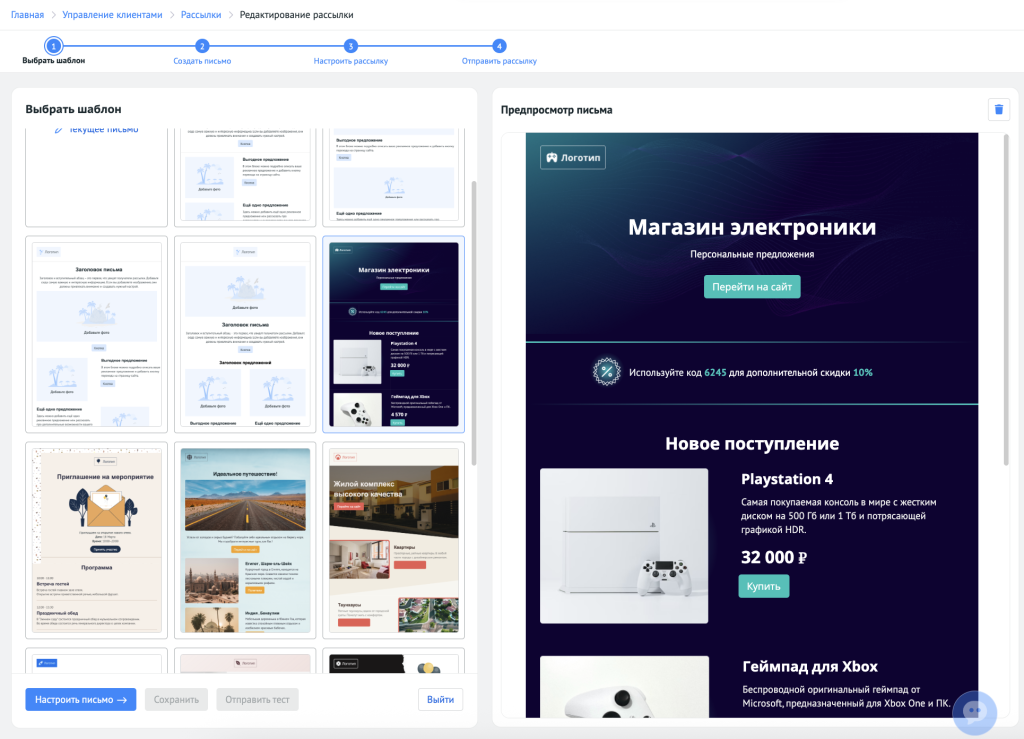
Task: Select step circle 2 'Создать письмо'
Action: (202, 45)
